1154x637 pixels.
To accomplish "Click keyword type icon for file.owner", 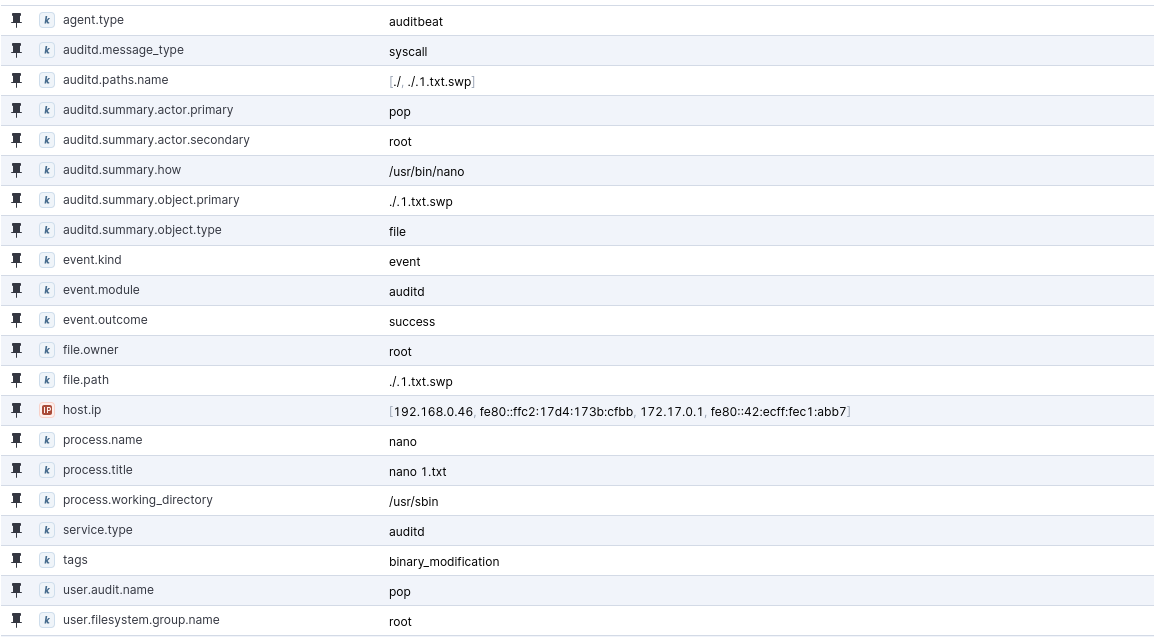I will pos(47,350).
